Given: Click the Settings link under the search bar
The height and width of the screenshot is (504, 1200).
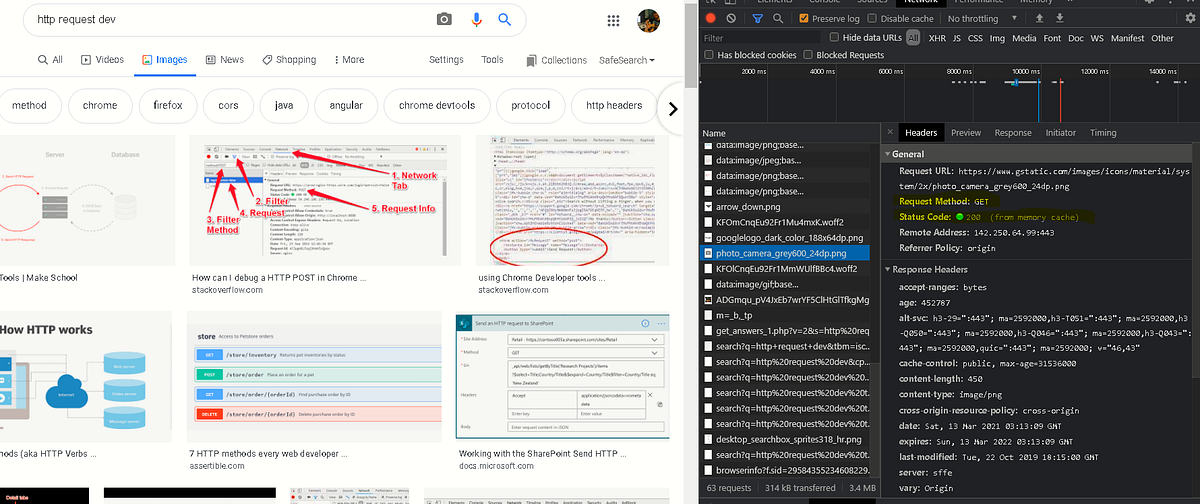Looking at the screenshot, I should [x=446, y=60].
